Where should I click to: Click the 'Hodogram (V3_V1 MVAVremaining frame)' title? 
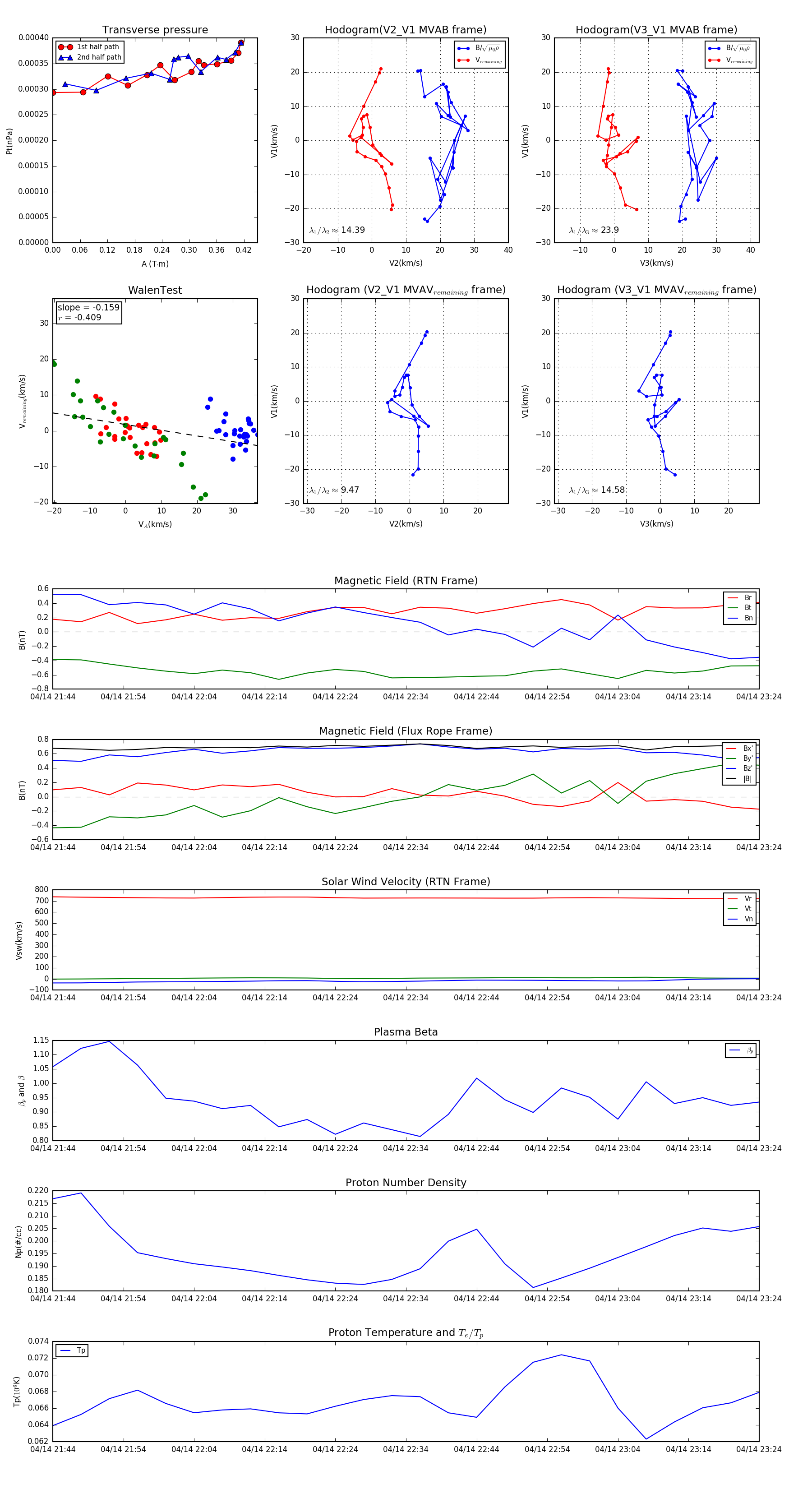[x=656, y=290]
